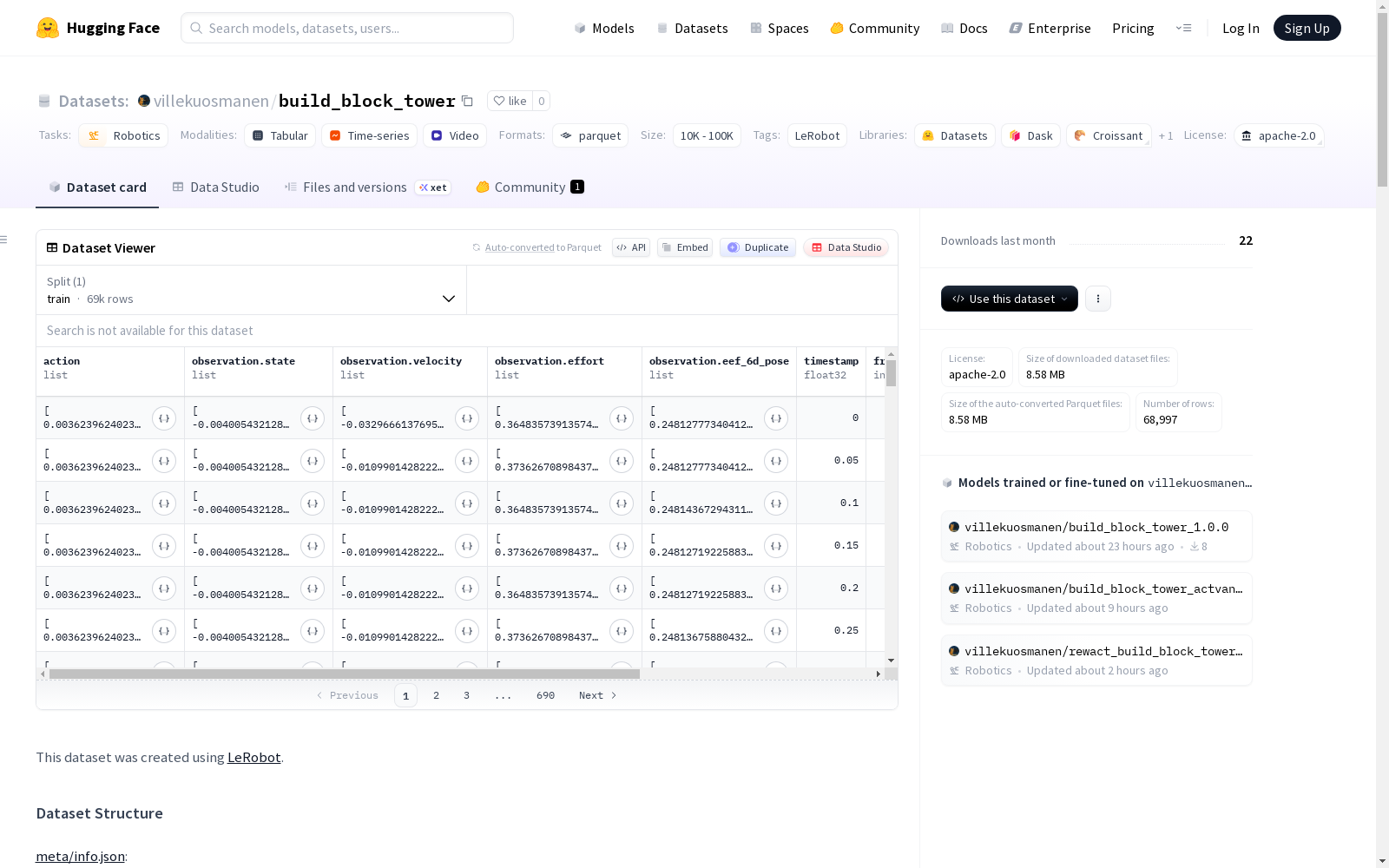Click the page vertical scrollbar thumb
This screenshot has width=1389, height=868.
[x=1382, y=100]
